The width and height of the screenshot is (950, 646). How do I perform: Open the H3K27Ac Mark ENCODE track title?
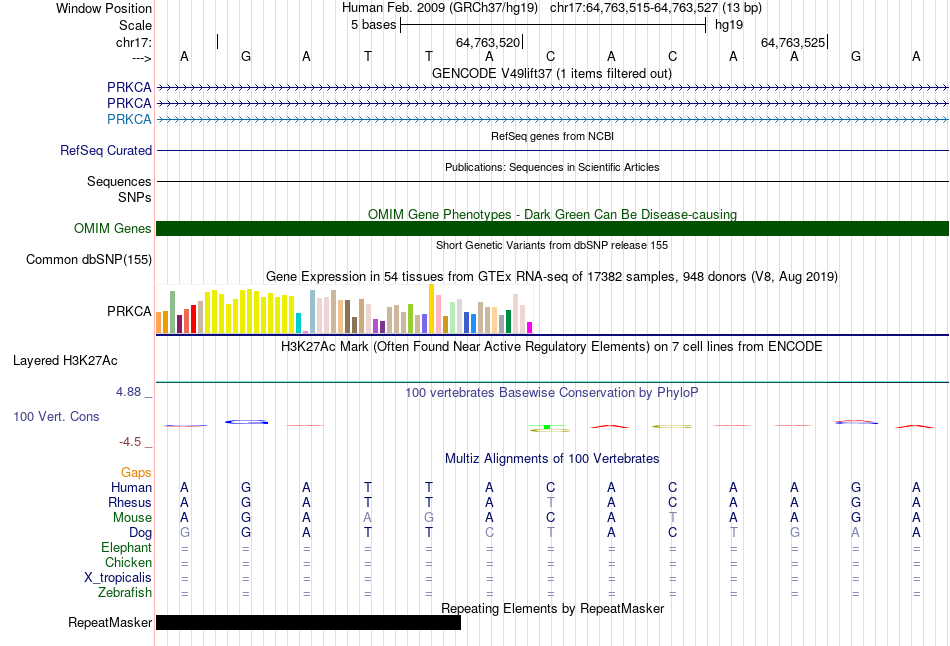pos(552,347)
